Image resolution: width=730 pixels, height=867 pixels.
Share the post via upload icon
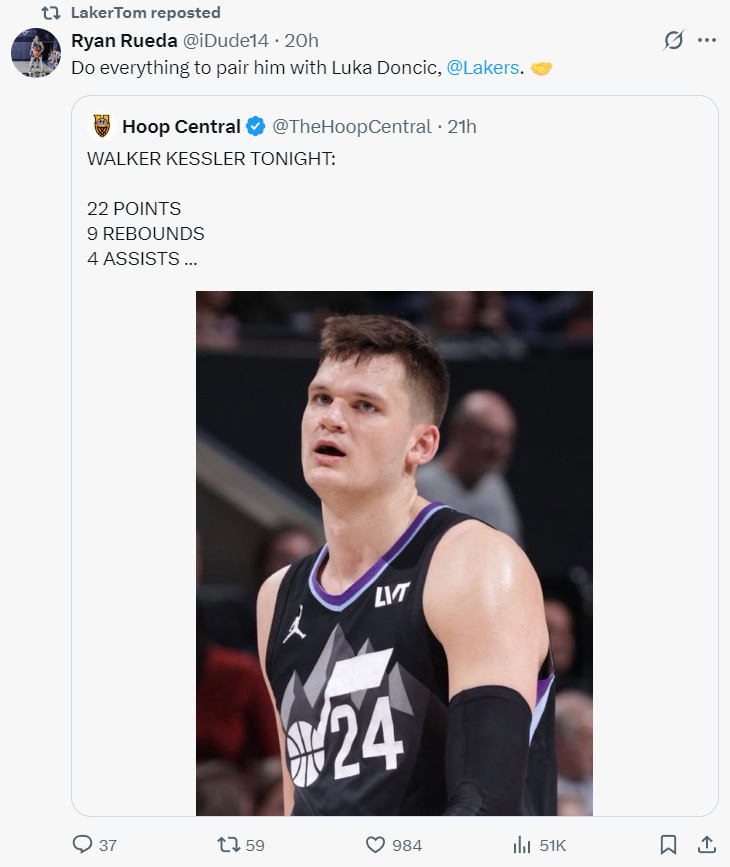click(706, 845)
